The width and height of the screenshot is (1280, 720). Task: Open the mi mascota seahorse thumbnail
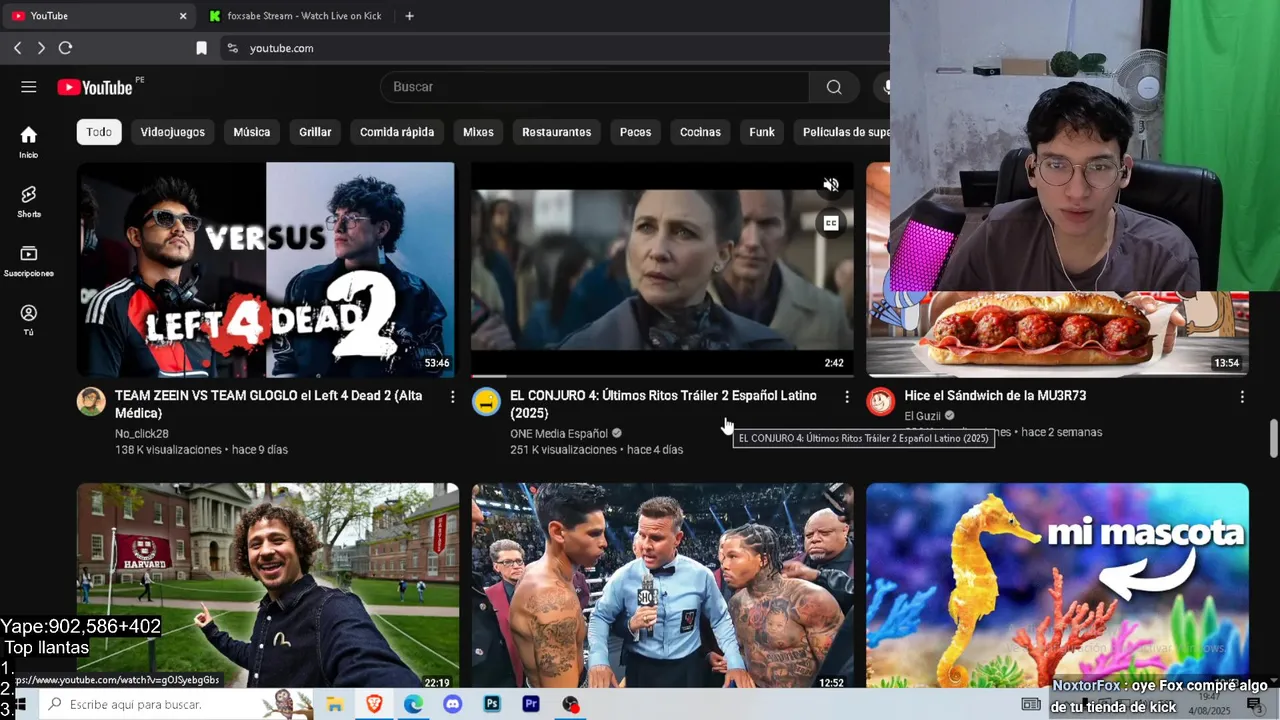tap(1057, 586)
